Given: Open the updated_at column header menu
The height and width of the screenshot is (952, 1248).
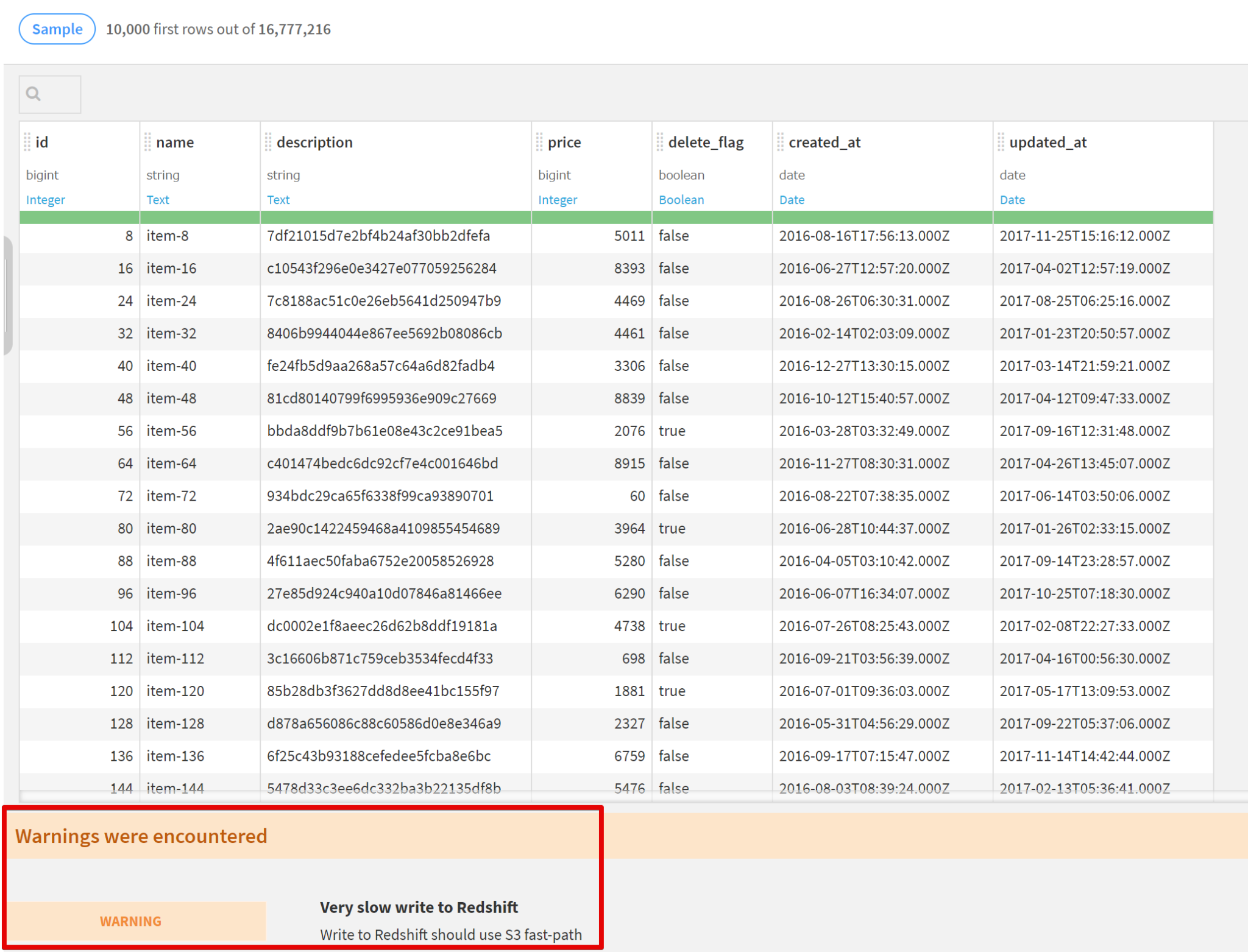Looking at the screenshot, I should point(1048,142).
